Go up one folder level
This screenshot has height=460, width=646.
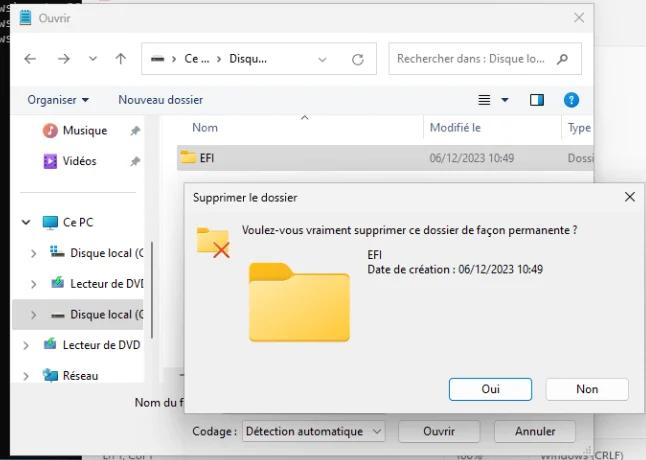[121, 59]
